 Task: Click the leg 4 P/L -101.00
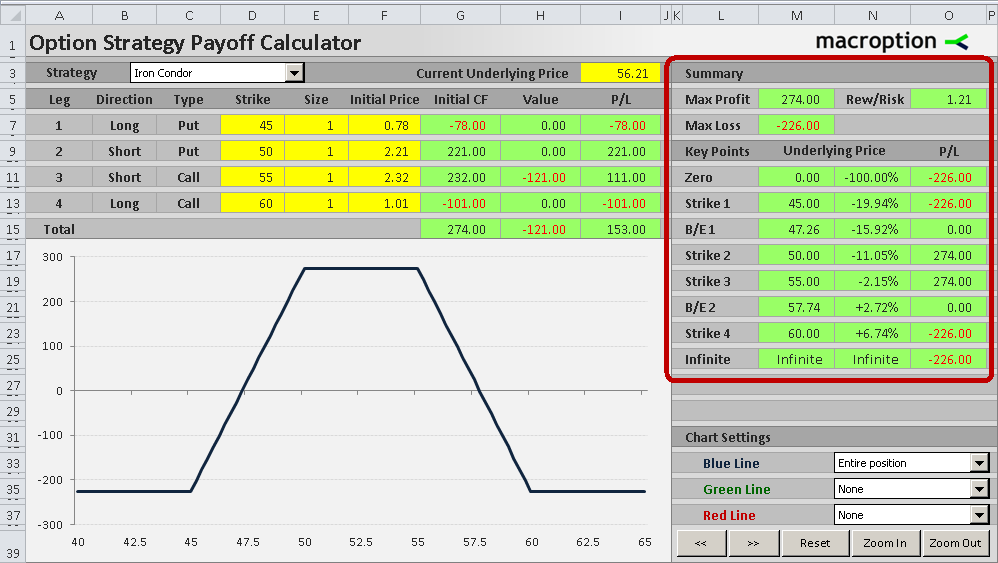[x=621, y=204]
